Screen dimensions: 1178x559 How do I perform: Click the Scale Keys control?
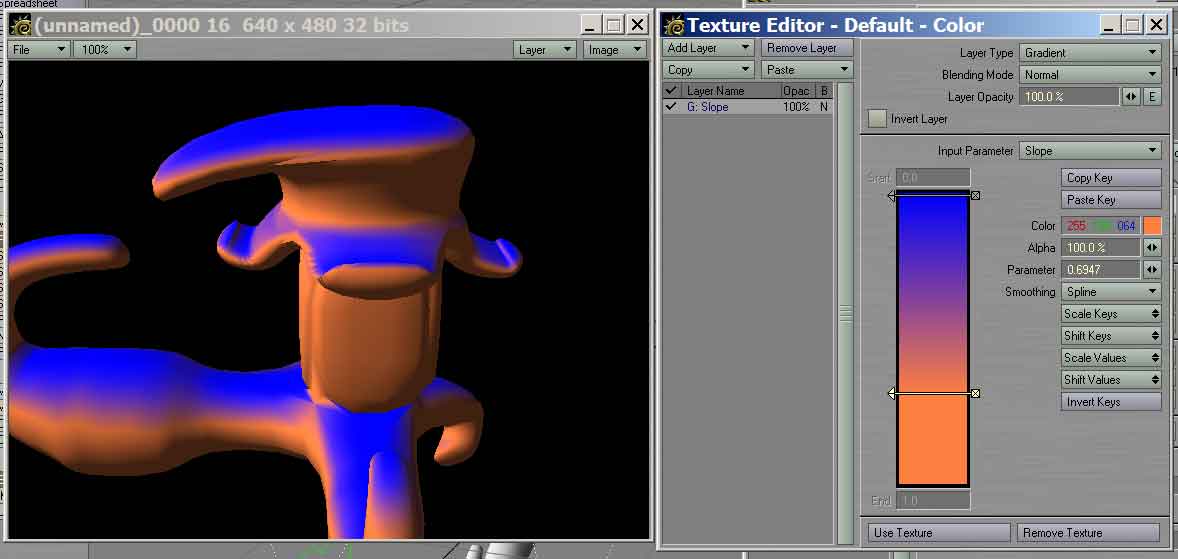pyautogui.click(x=1111, y=313)
